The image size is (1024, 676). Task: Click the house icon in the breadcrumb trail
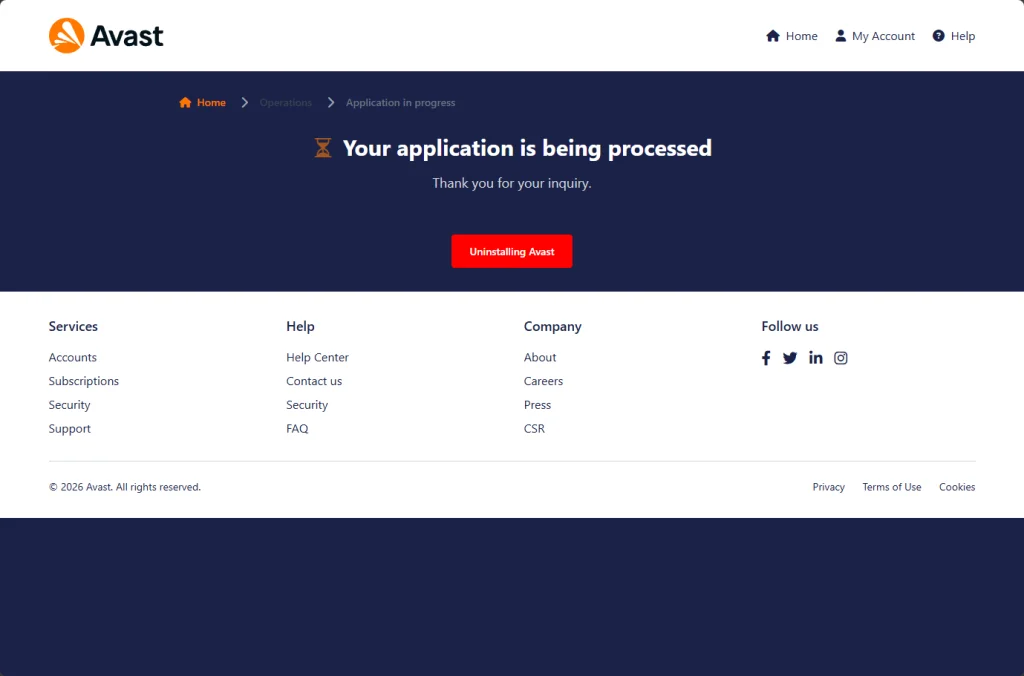point(184,102)
